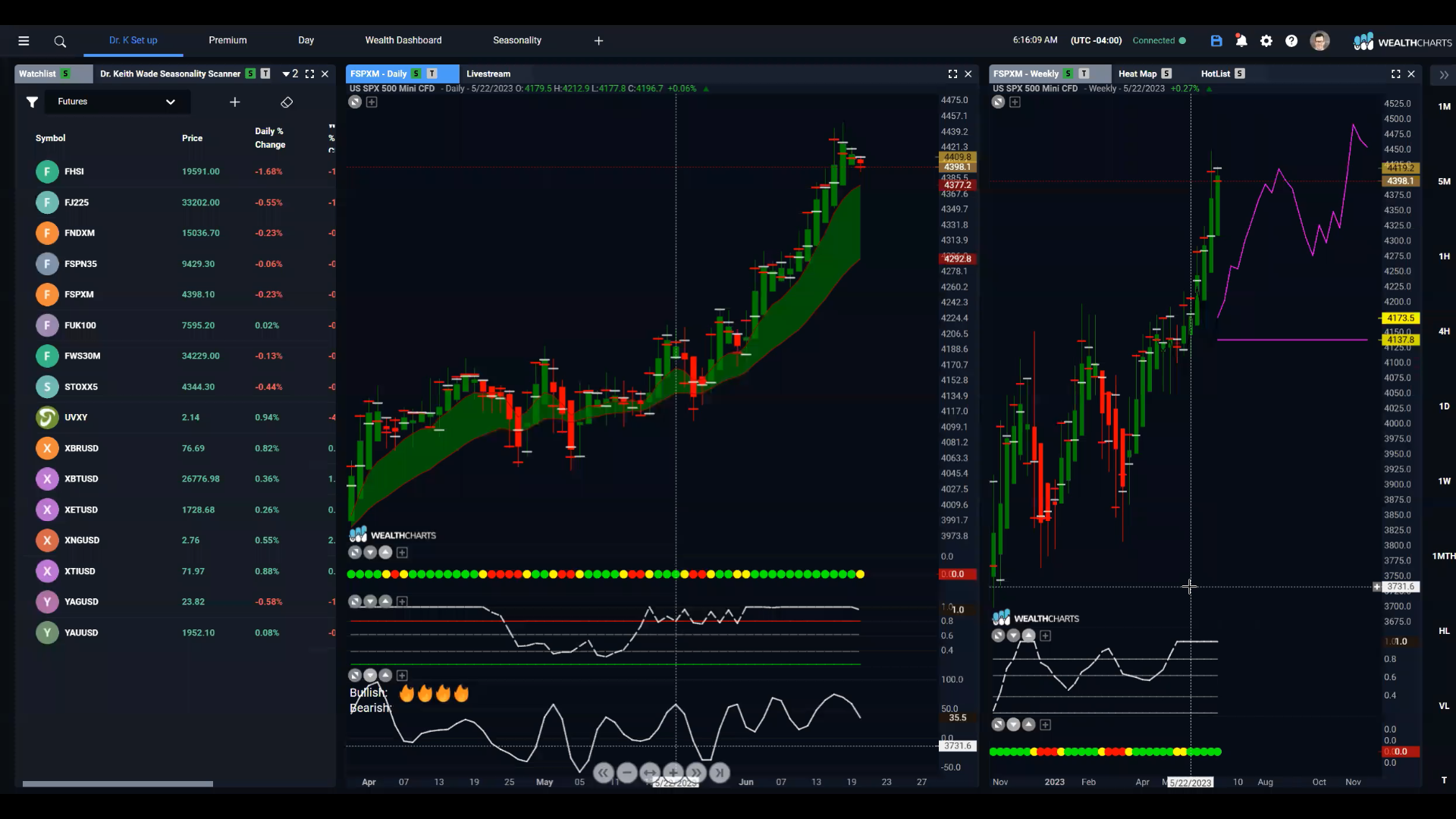Image resolution: width=1456 pixels, height=819 pixels.
Task: Toggle the daily Bullish/Bearish pane visibility
Action: click(355, 675)
